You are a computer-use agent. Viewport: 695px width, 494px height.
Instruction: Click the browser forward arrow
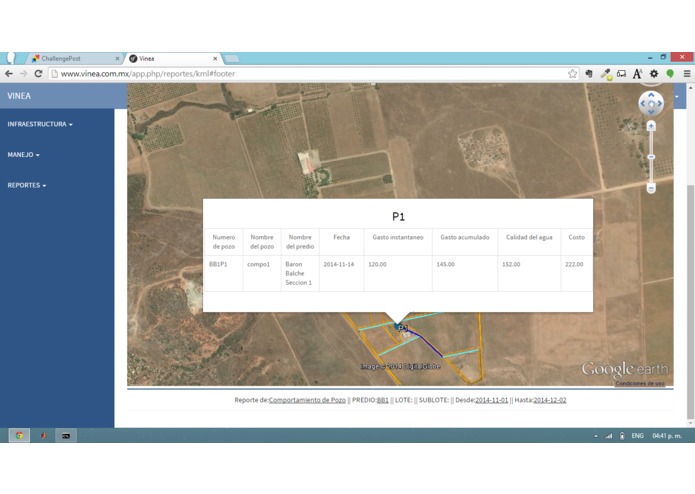click(x=23, y=74)
